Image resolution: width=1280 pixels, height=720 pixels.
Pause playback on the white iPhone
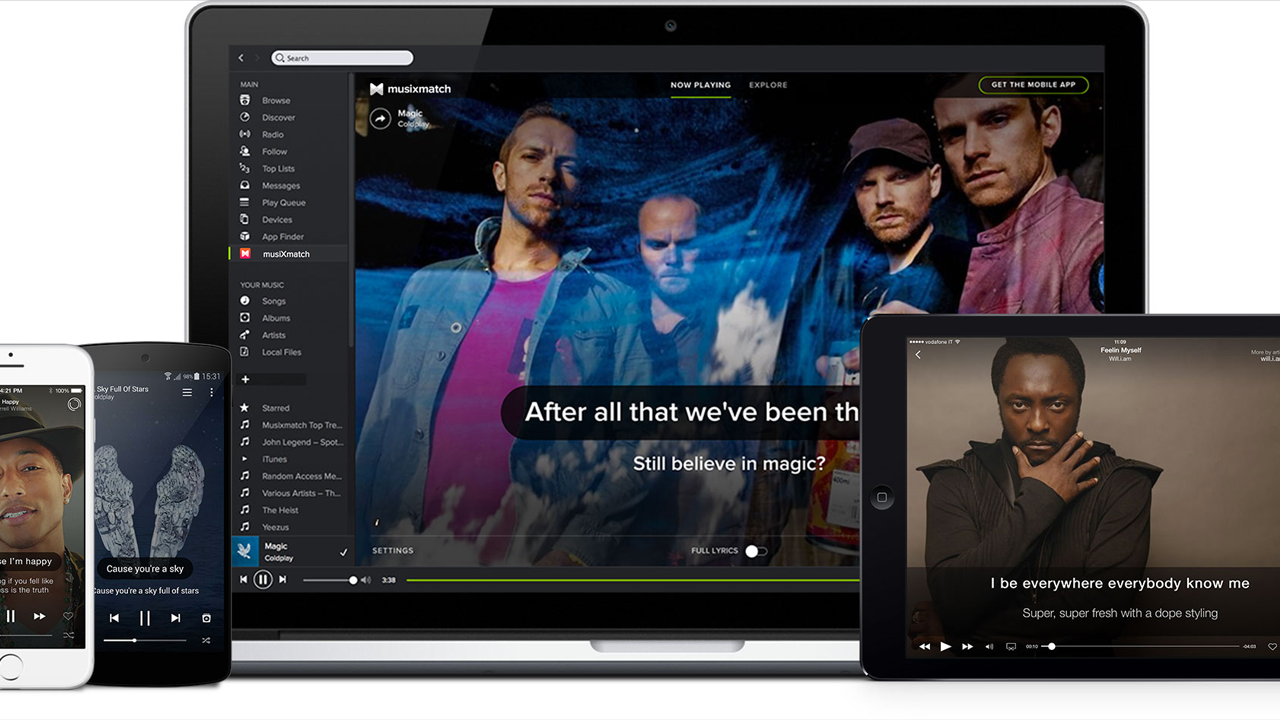[11, 616]
